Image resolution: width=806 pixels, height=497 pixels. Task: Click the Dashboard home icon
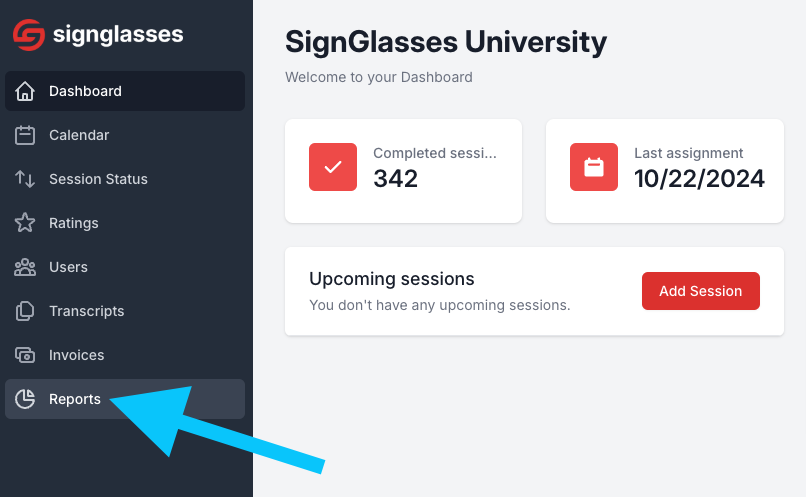25,91
